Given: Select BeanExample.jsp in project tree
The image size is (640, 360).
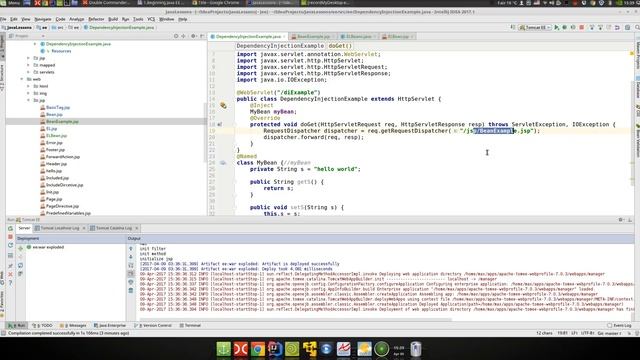Looking at the screenshot, I should [62, 122].
